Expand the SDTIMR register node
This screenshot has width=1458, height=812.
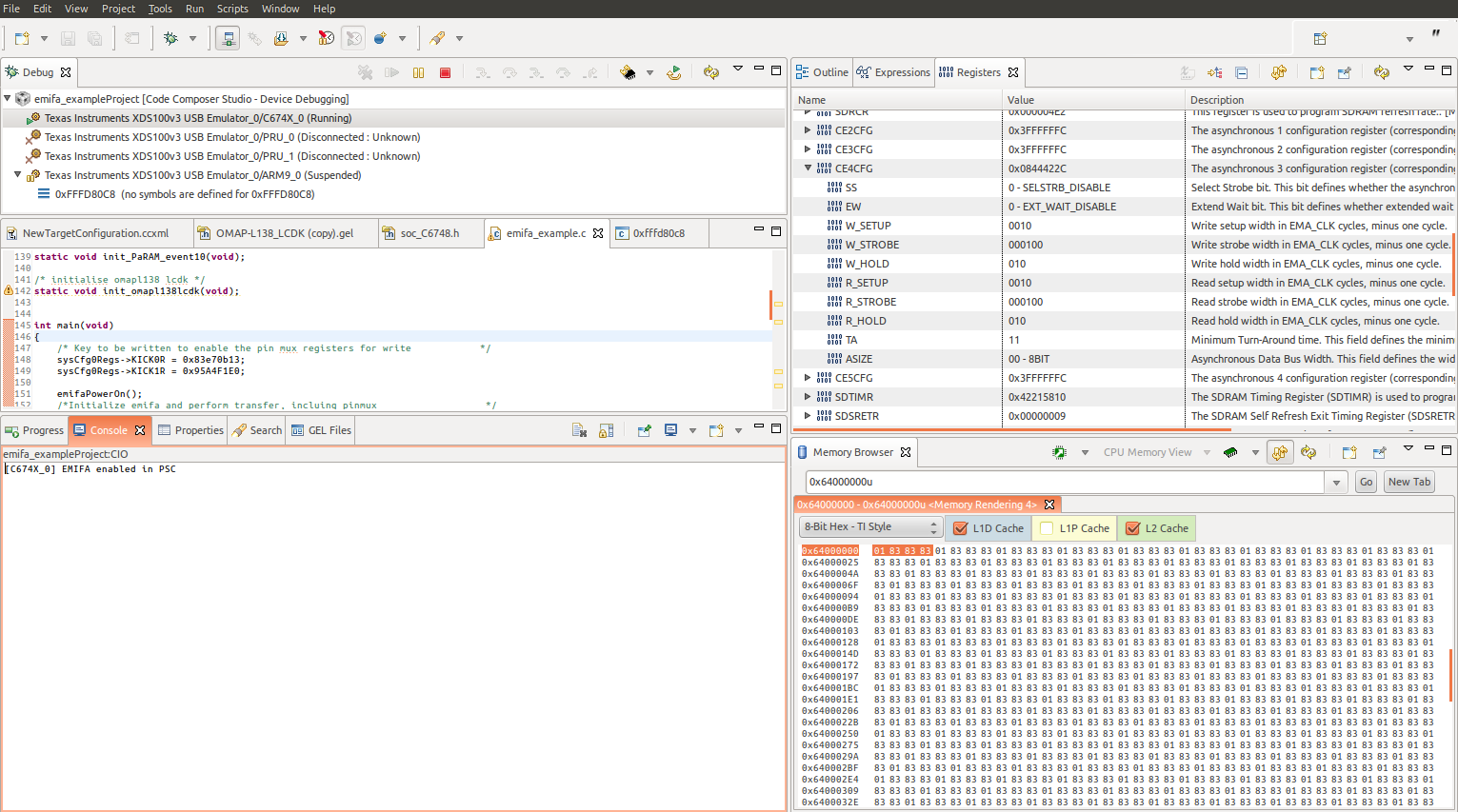[808, 397]
